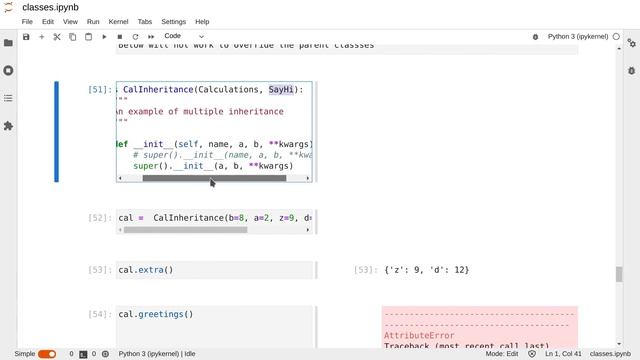The height and width of the screenshot is (360, 640).
Task: Click the AttributeError text in the output
Action: pos(419,336)
